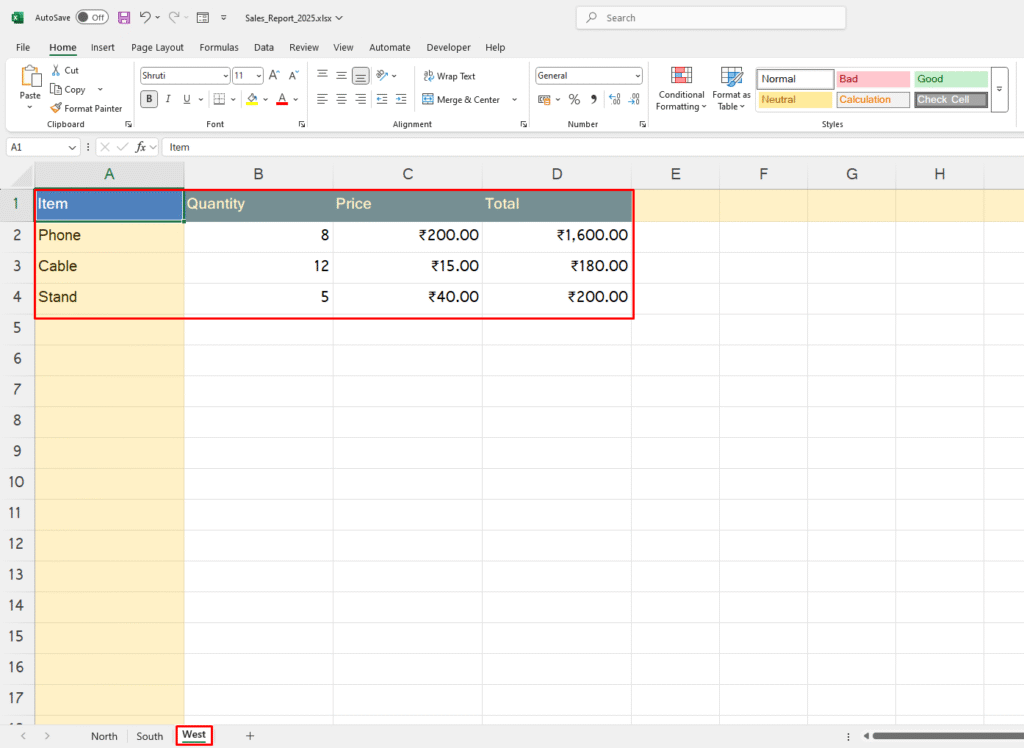Click the Increase Decimal icon

(614, 99)
